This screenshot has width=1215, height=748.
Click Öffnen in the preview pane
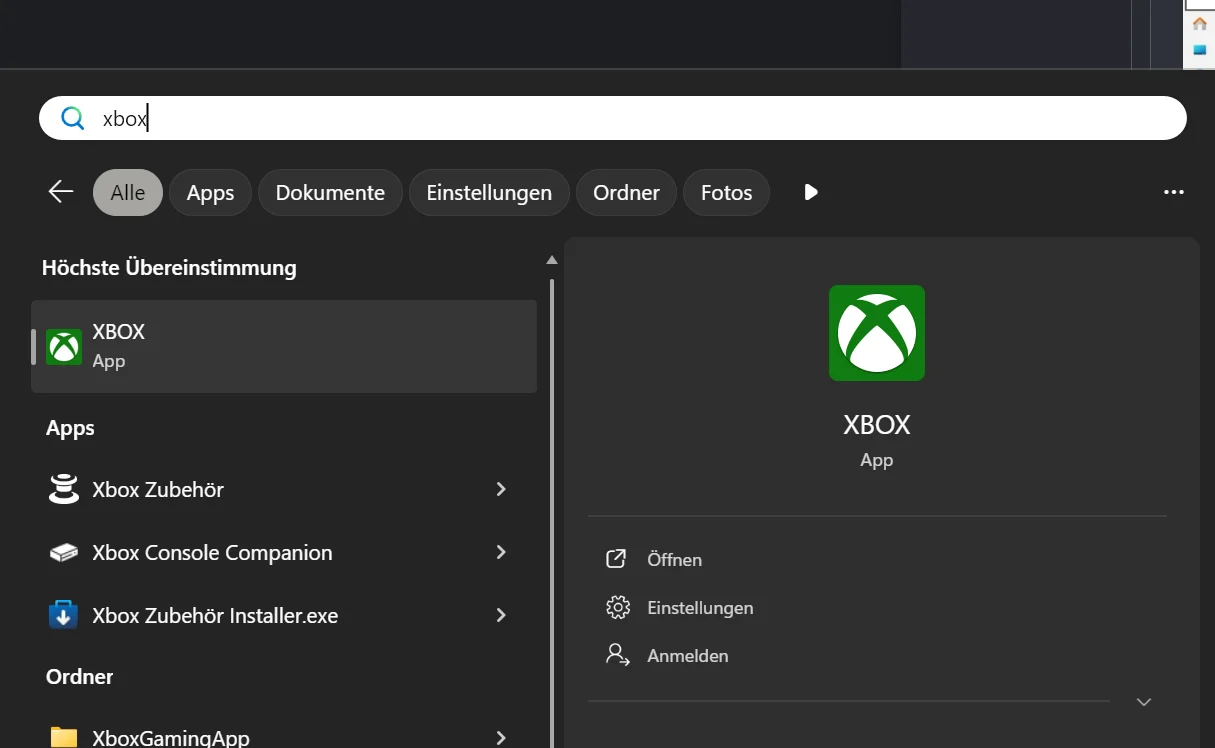coord(675,559)
